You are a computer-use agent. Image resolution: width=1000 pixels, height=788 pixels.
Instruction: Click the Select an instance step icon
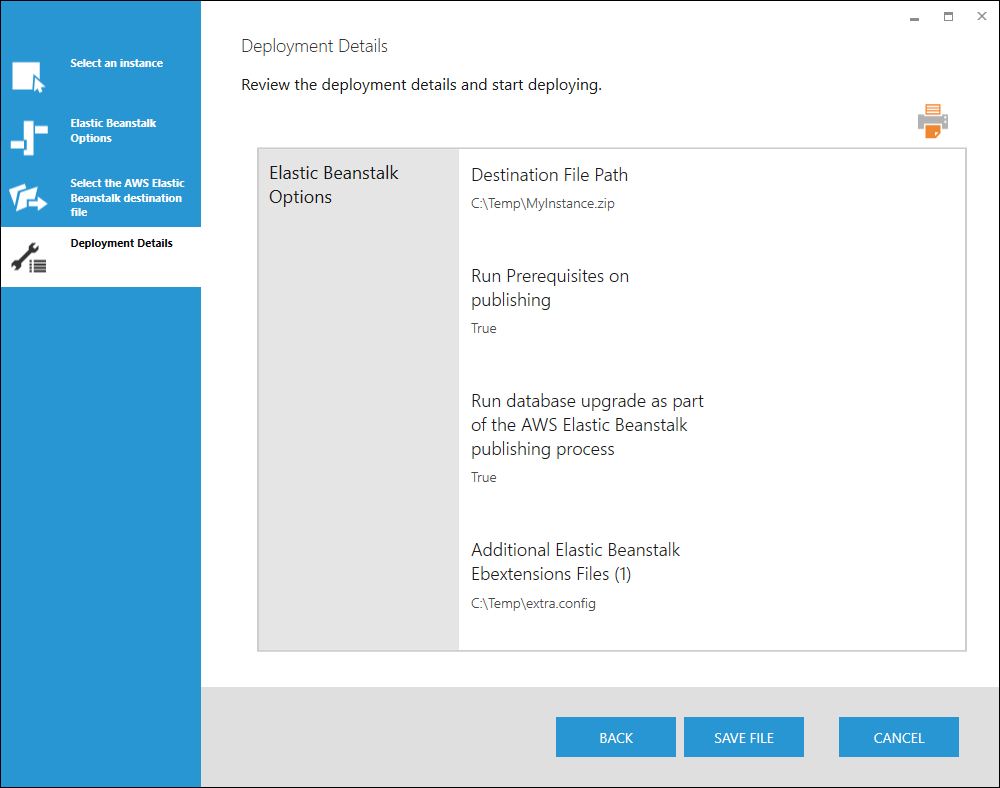tap(28, 77)
